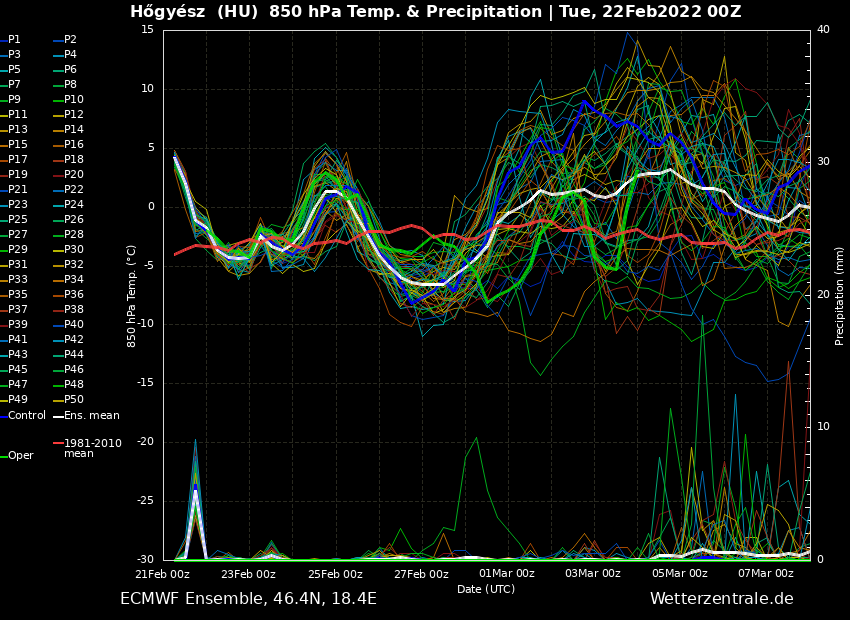Image resolution: width=850 pixels, height=620 pixels.
Task: Click the ECMWF Ensemble coordinates caption
Action: point(248,599)
